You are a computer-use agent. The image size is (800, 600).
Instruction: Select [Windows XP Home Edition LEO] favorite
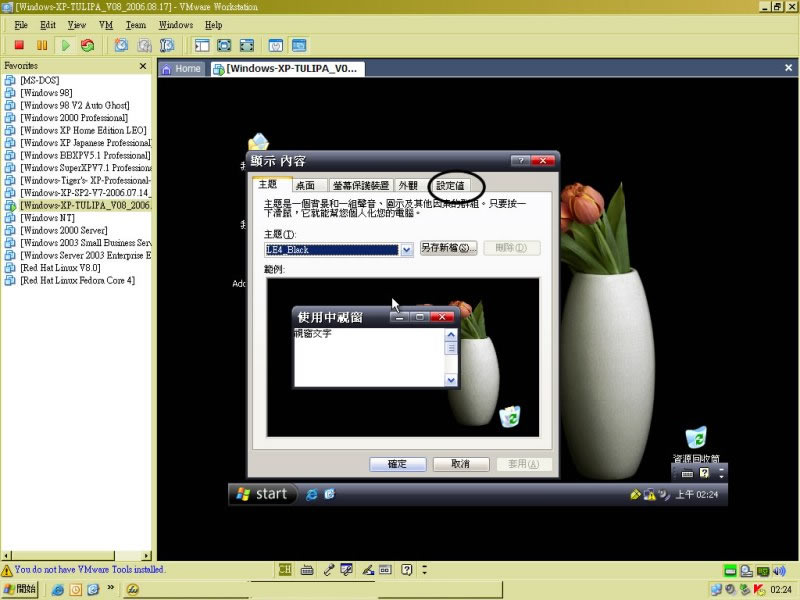[x=83, y=130]
